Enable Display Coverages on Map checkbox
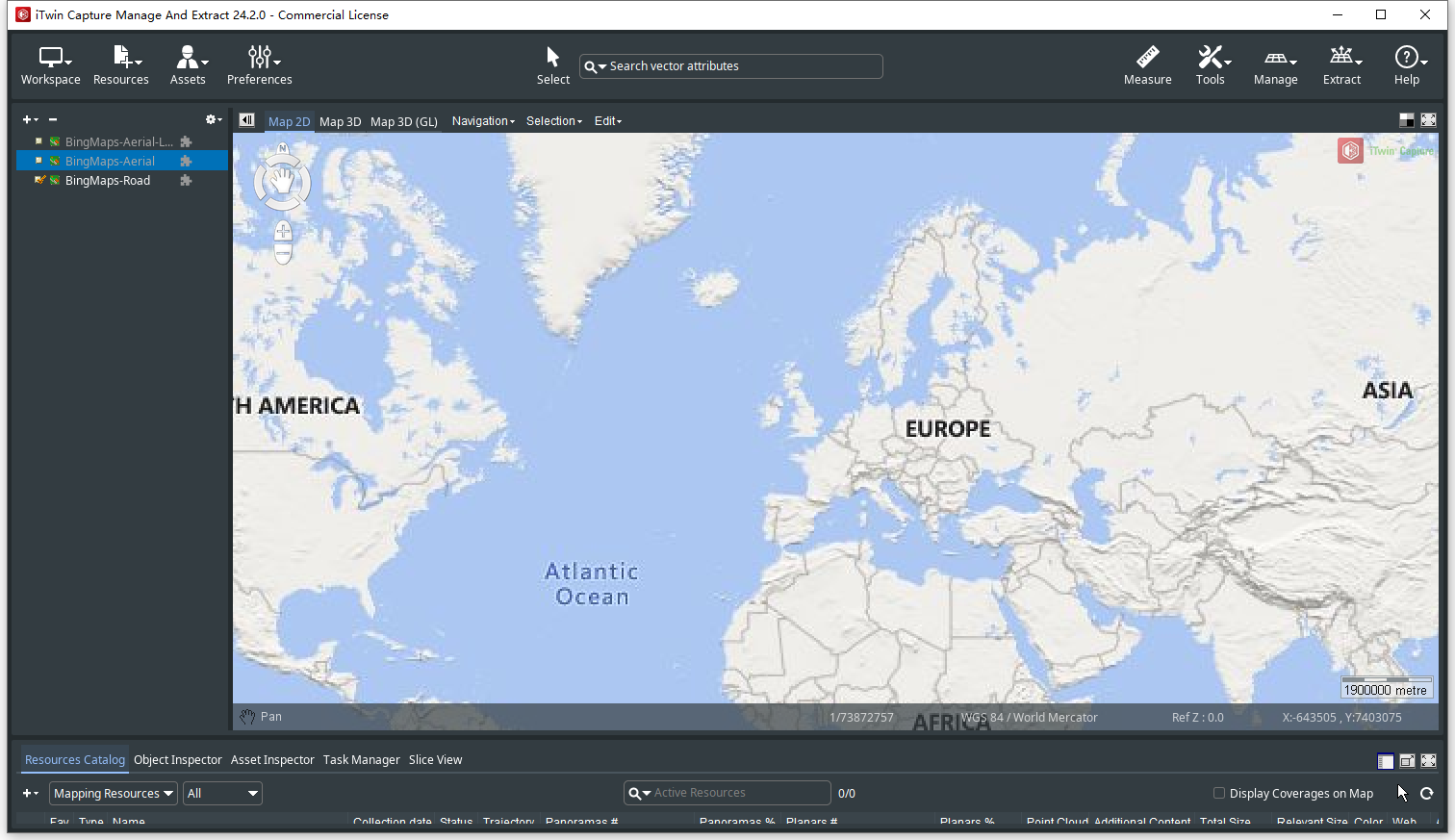This screenshot has height=840, width=1455. [x=1219, y=793]
